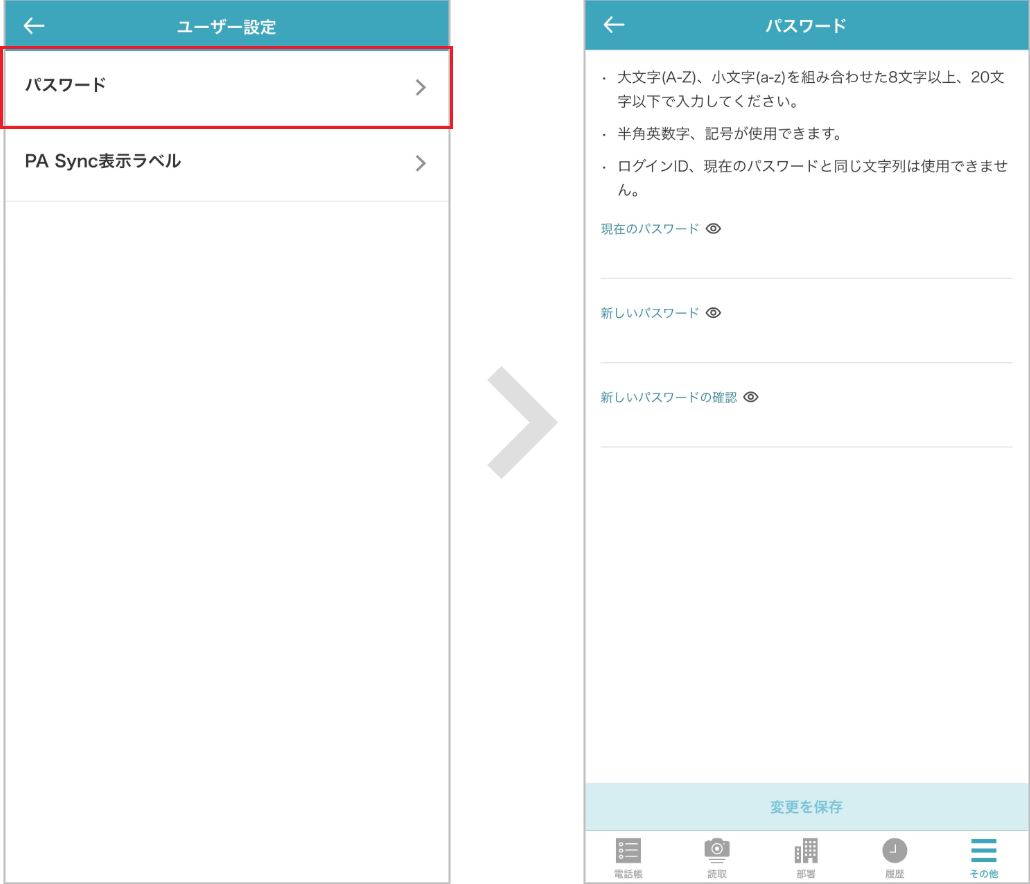Select the その他 menu icon
The width and height of the screenshot is (1030, 884).
(983, 850)
